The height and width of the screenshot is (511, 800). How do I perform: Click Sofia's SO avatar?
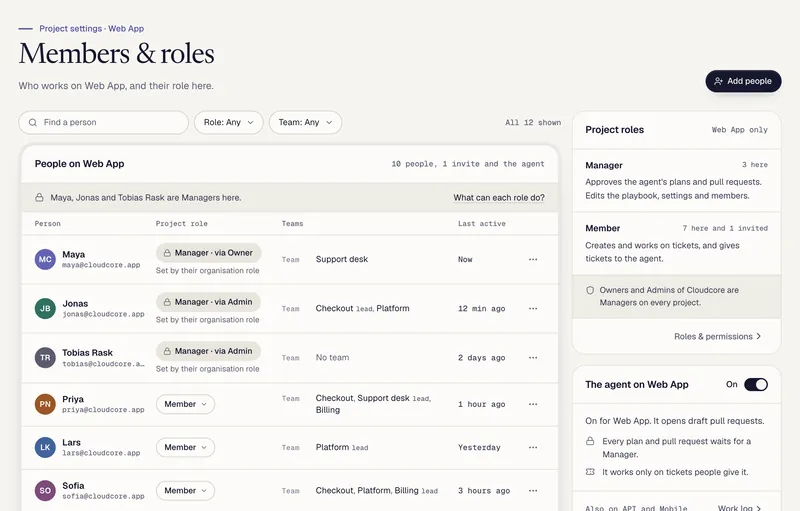click(x=45, y=491)
